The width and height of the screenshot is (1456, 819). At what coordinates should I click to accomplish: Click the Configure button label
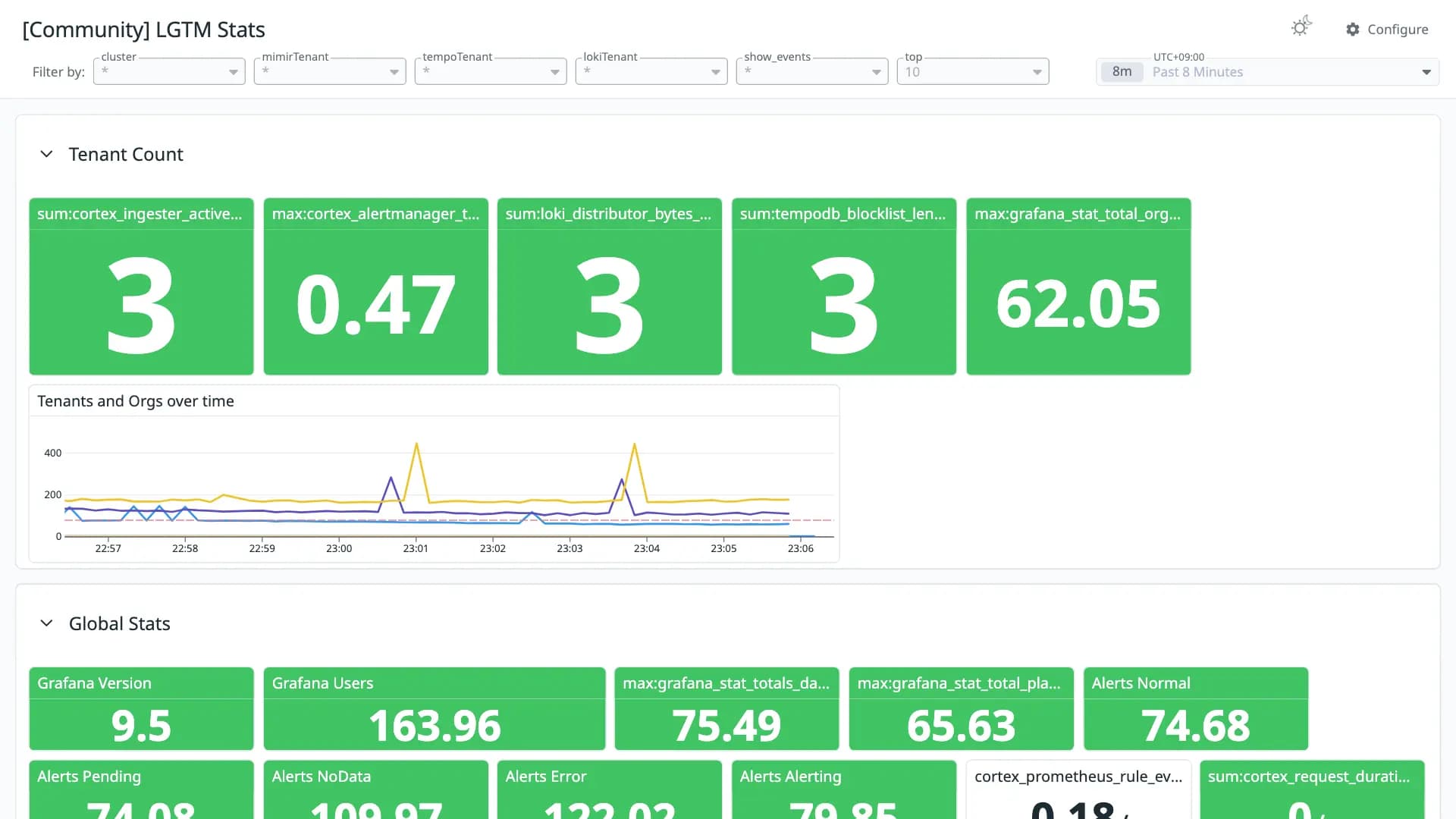tap(1398, 30)
